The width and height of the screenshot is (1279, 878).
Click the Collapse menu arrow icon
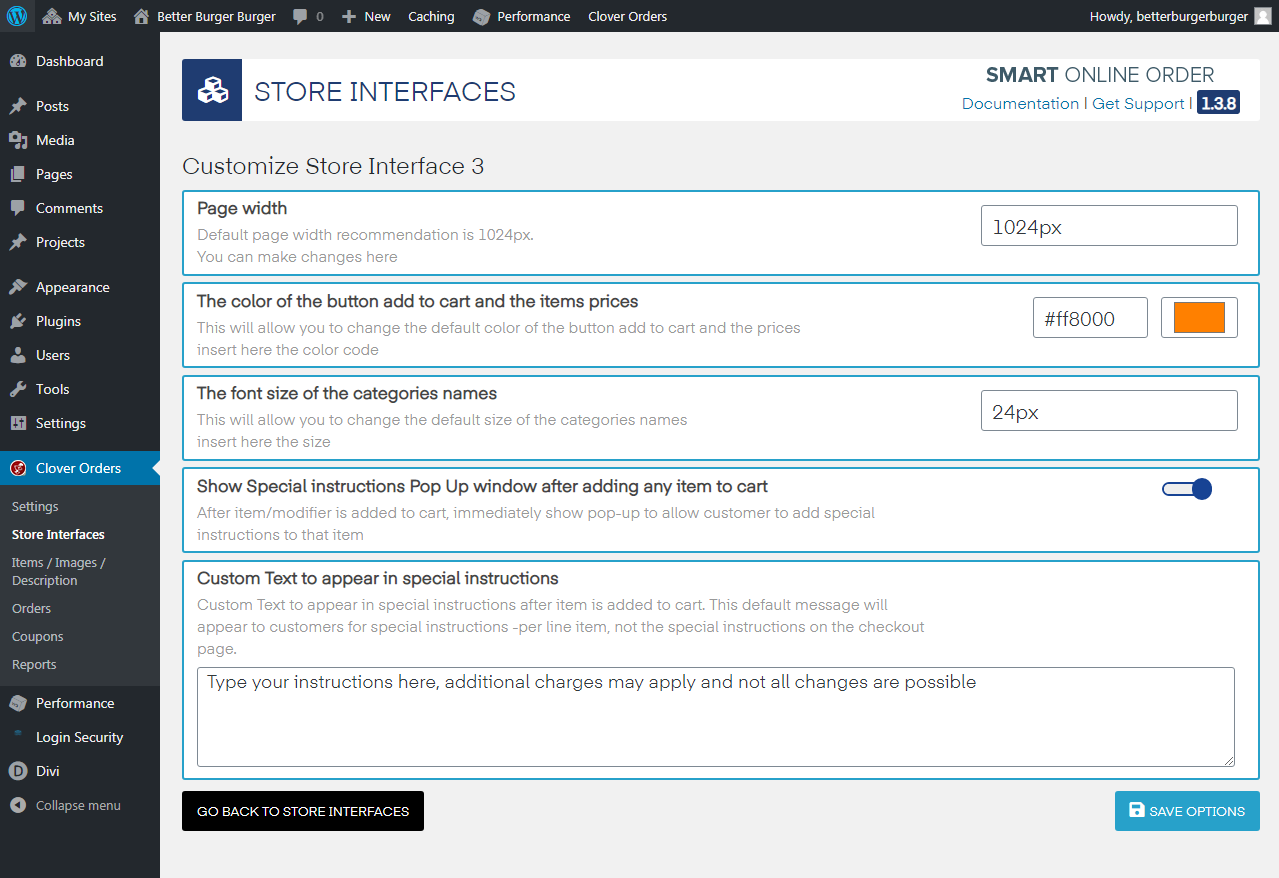[x=18, y=805]
